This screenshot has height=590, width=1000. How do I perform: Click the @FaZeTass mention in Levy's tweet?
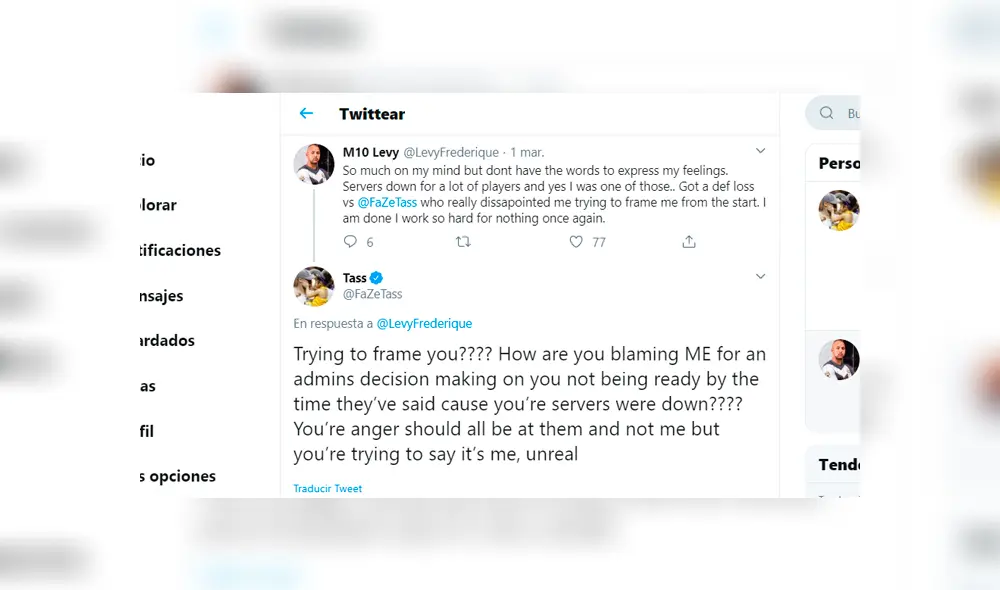pos(387,203)
